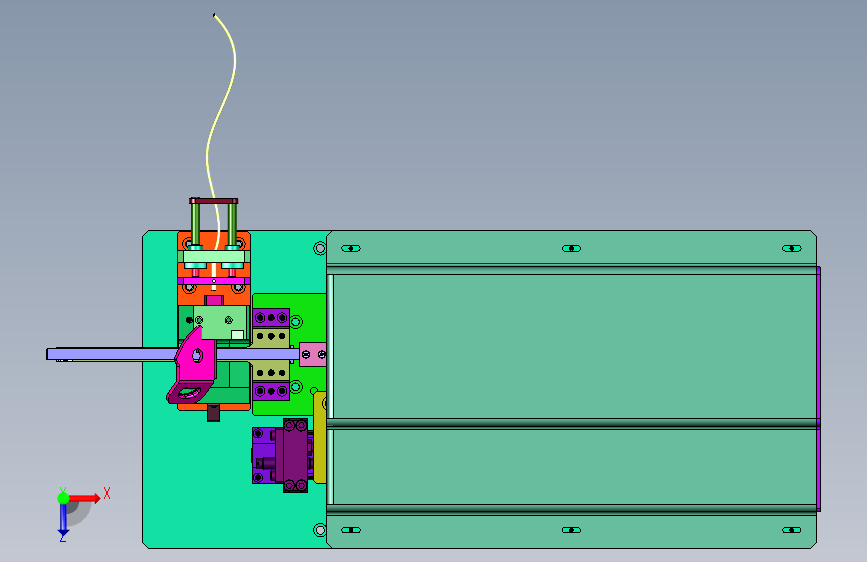
Task: Select the upper purple terminal block
Action: pyautogui.click(x=271, y=318)
